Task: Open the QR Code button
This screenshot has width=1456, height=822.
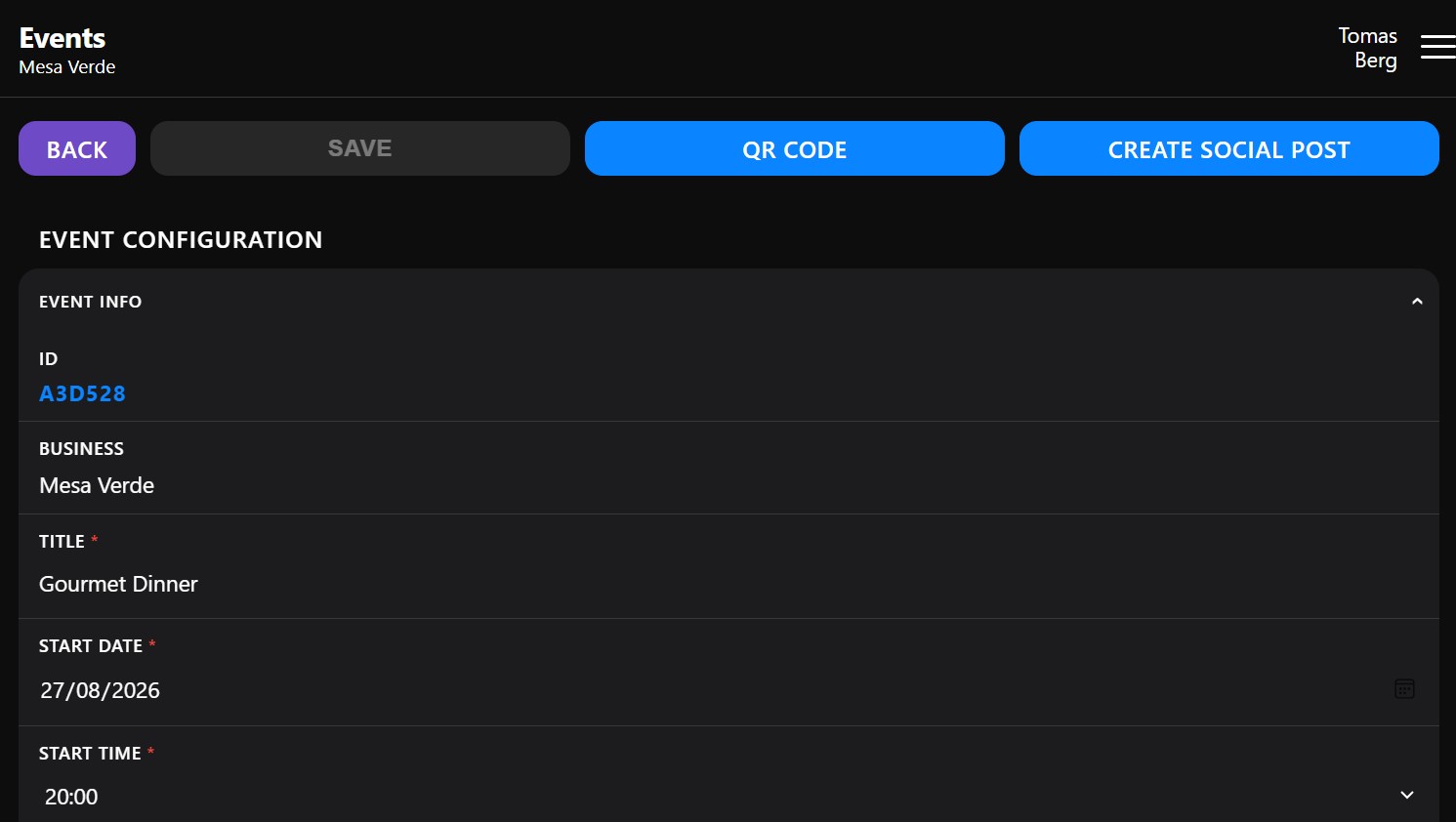Action: click(x=795, y=148)
